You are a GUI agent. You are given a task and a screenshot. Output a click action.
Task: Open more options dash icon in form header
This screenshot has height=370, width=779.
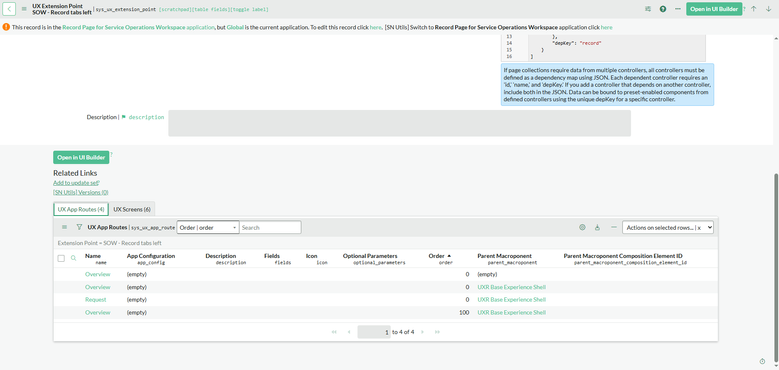click(678, 9)
